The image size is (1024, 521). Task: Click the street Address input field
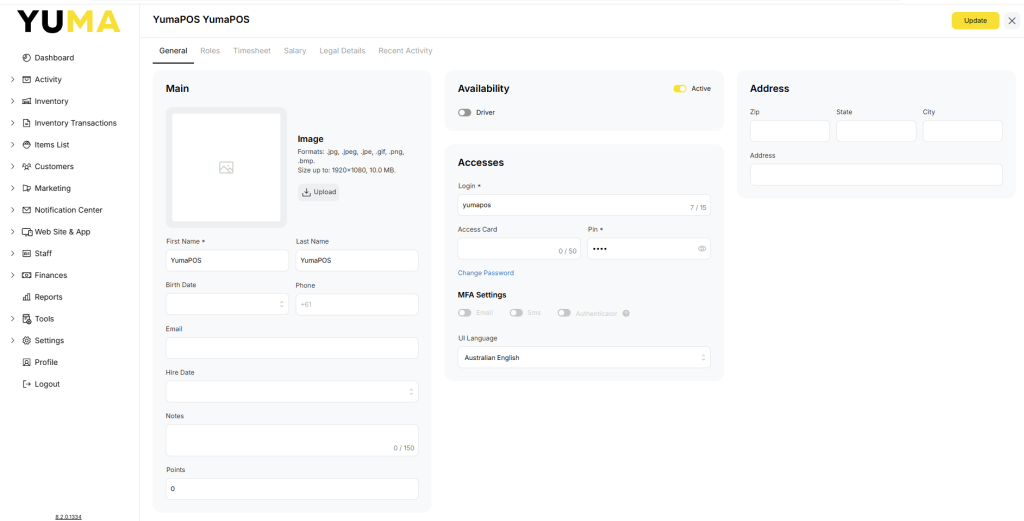[876, 174]
